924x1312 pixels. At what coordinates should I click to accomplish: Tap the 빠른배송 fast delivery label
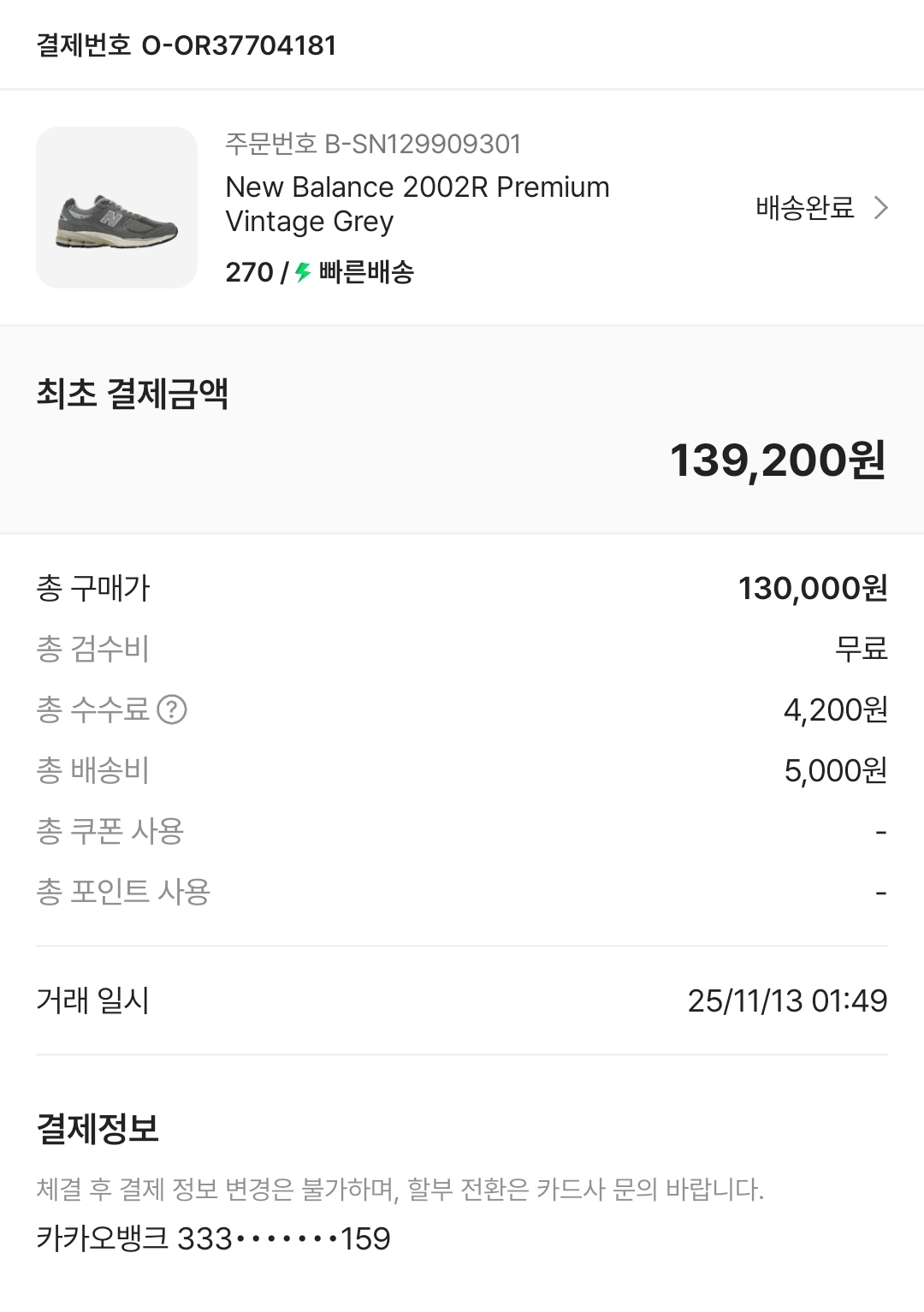366,273
